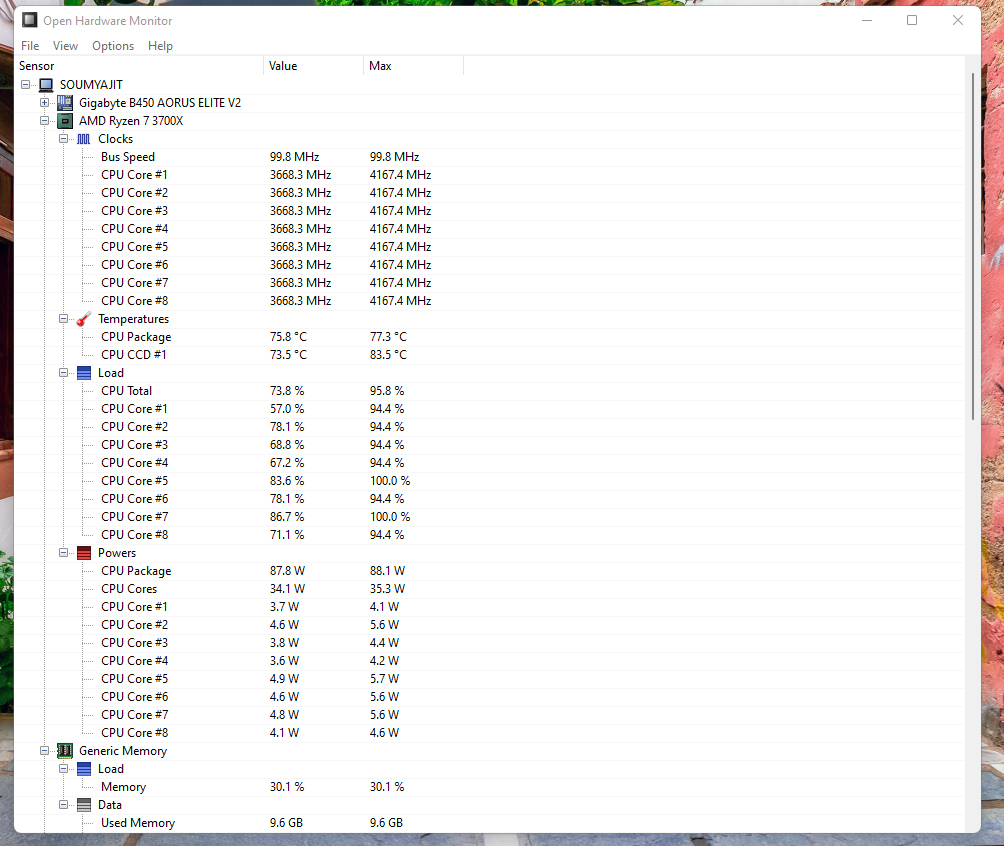The height and width of the screenshot is (846, 1004).
Task: Collapse the Data group
Action: pos(63,804)
